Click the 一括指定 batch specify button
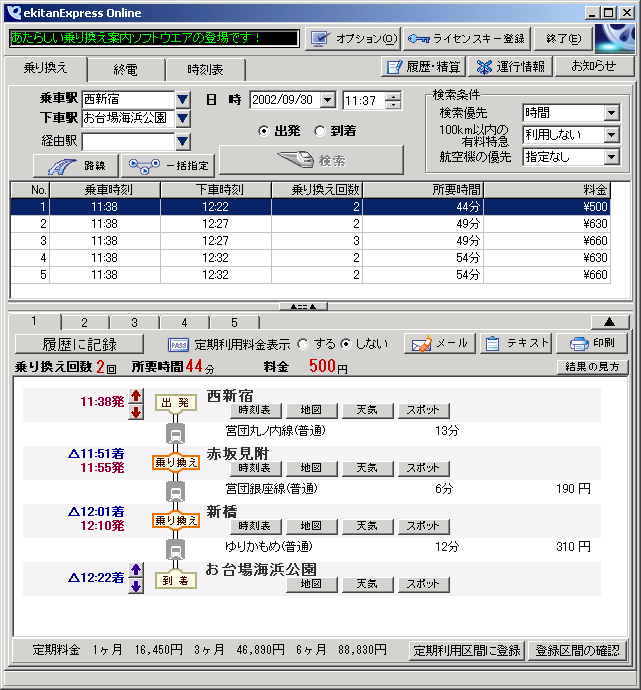Screen dimensions: 641x690 (168, 166)
